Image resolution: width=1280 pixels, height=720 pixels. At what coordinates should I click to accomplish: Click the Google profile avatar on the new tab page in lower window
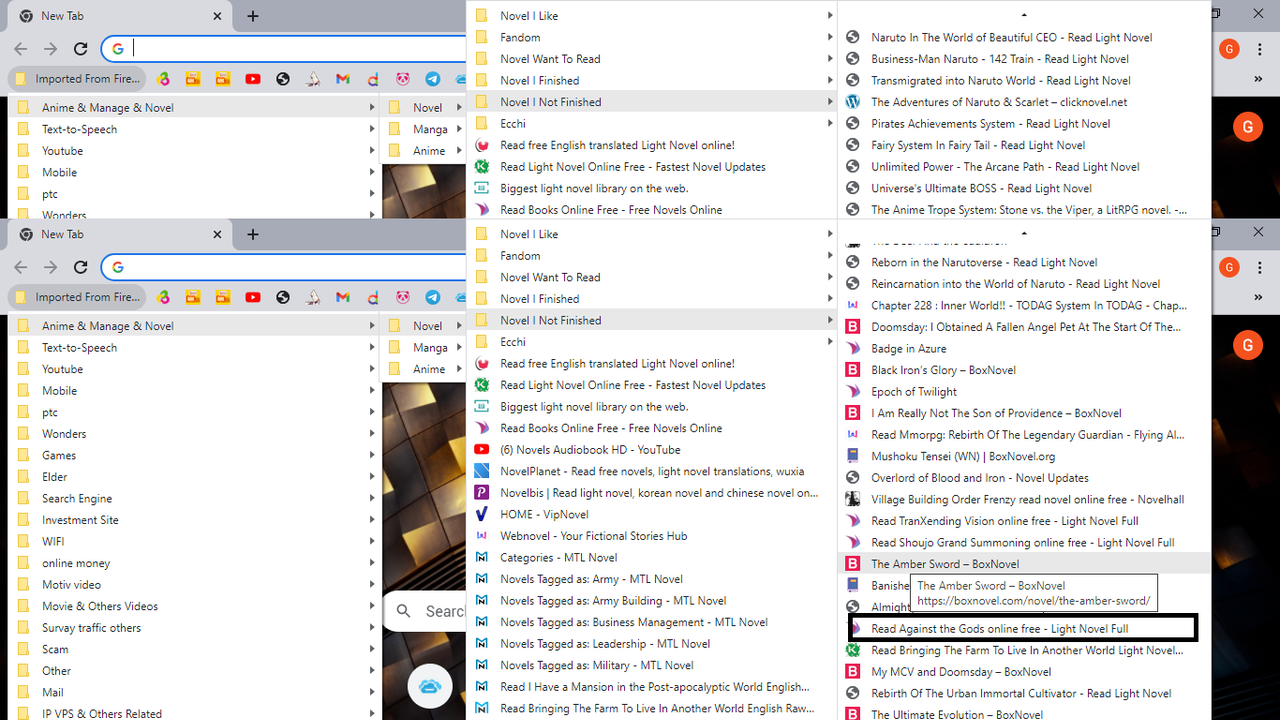point(1247,345)
